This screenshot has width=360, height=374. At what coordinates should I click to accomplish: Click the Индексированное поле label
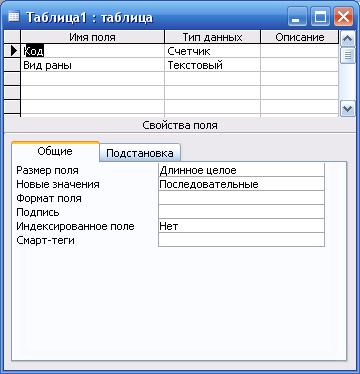point(75,226)
